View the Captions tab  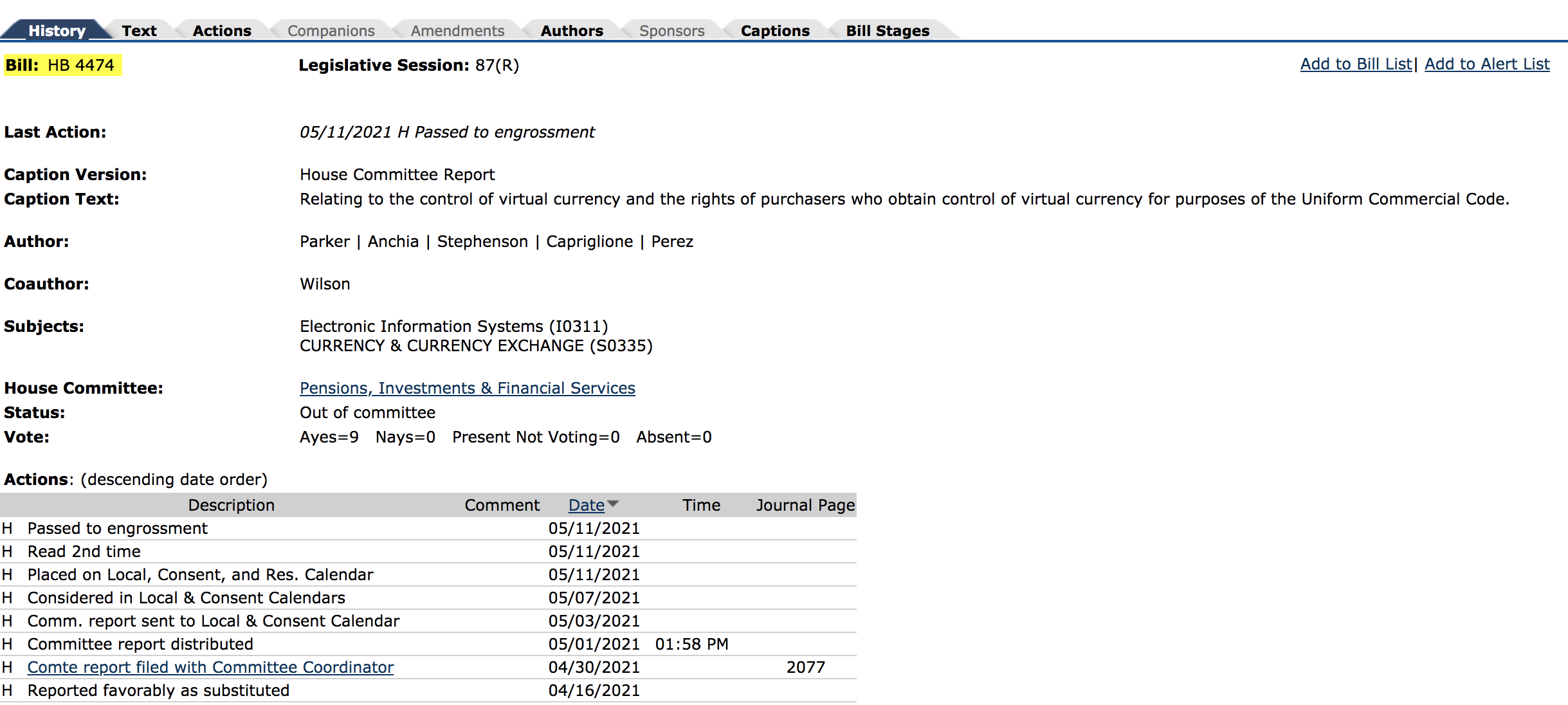775,31
